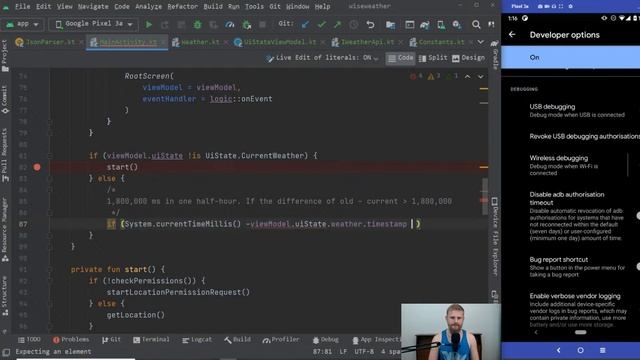This screenshot has width=640, height=360.
Task: Toggle the breakpoint on the start() line
Action: pyautogui.click(x=37, y=167)
